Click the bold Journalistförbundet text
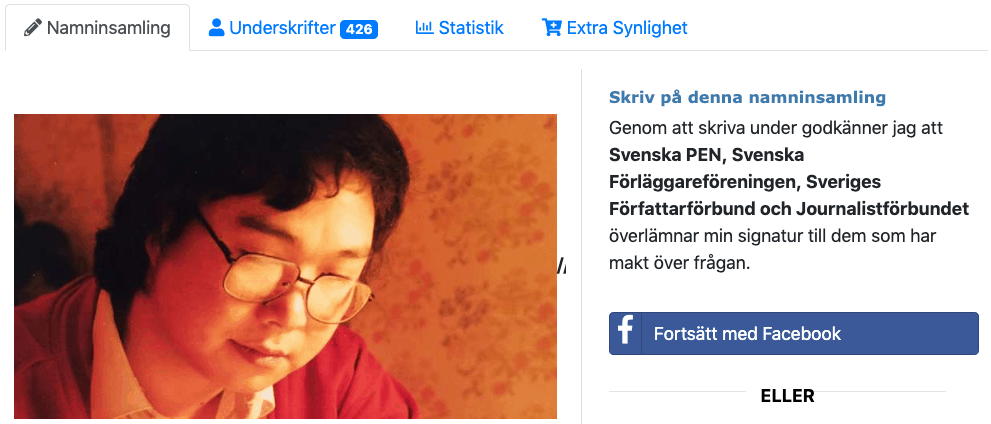 pyautogui.click(x=882, y=209)
